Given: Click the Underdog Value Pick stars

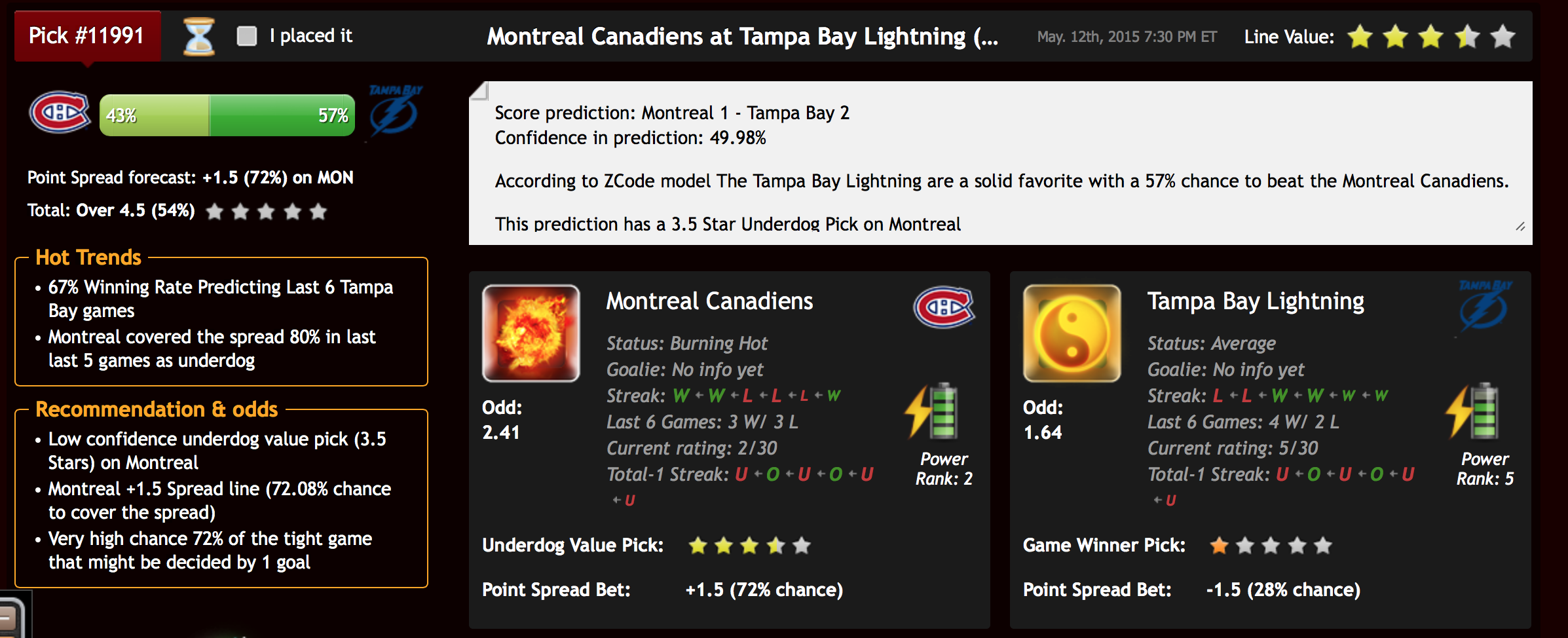Looking at the screenshot, I should click(750, 545).
